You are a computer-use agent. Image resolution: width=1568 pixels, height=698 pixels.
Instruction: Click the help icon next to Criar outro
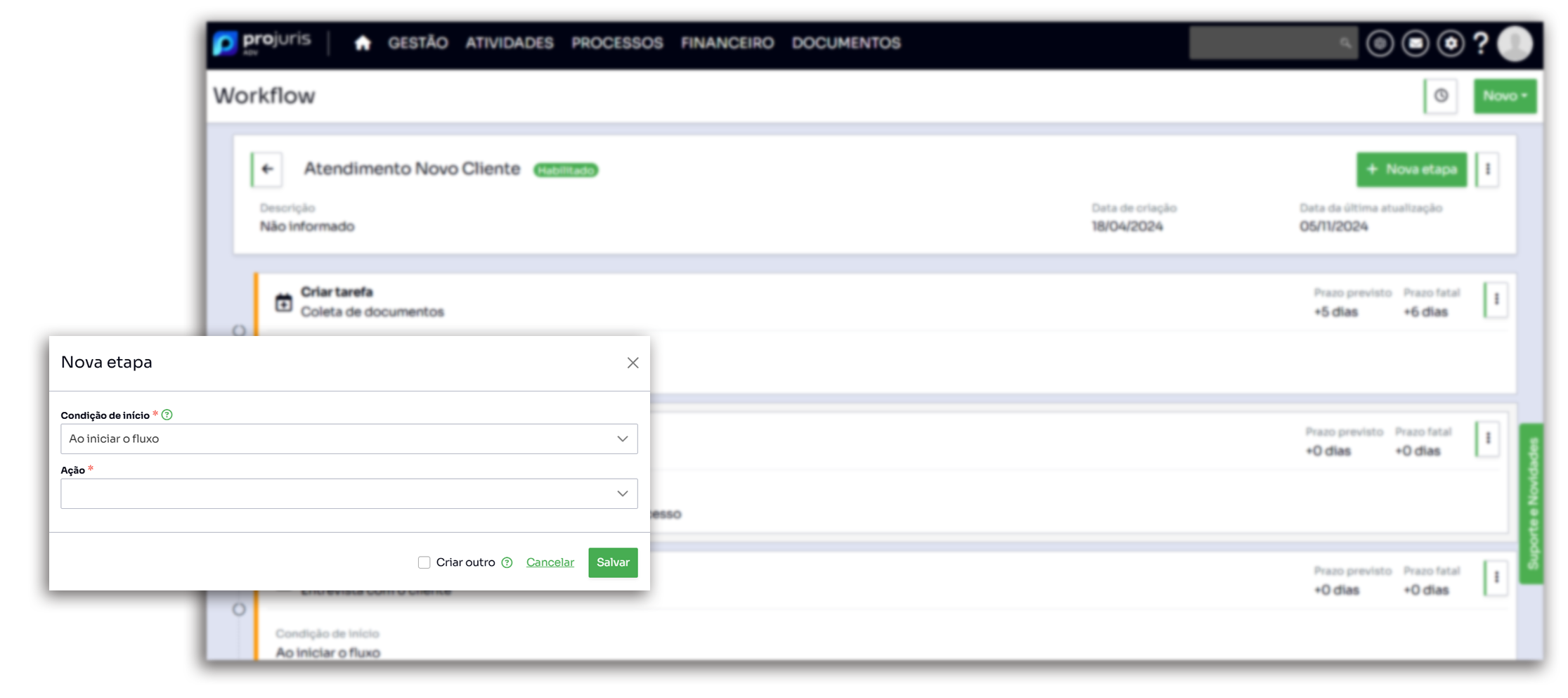[507, 562]
